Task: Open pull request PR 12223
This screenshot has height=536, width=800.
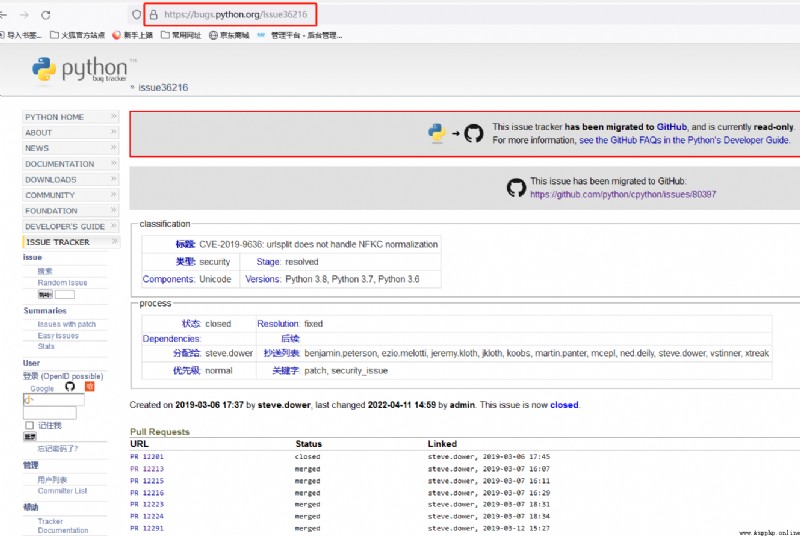Action: (147, 504)
